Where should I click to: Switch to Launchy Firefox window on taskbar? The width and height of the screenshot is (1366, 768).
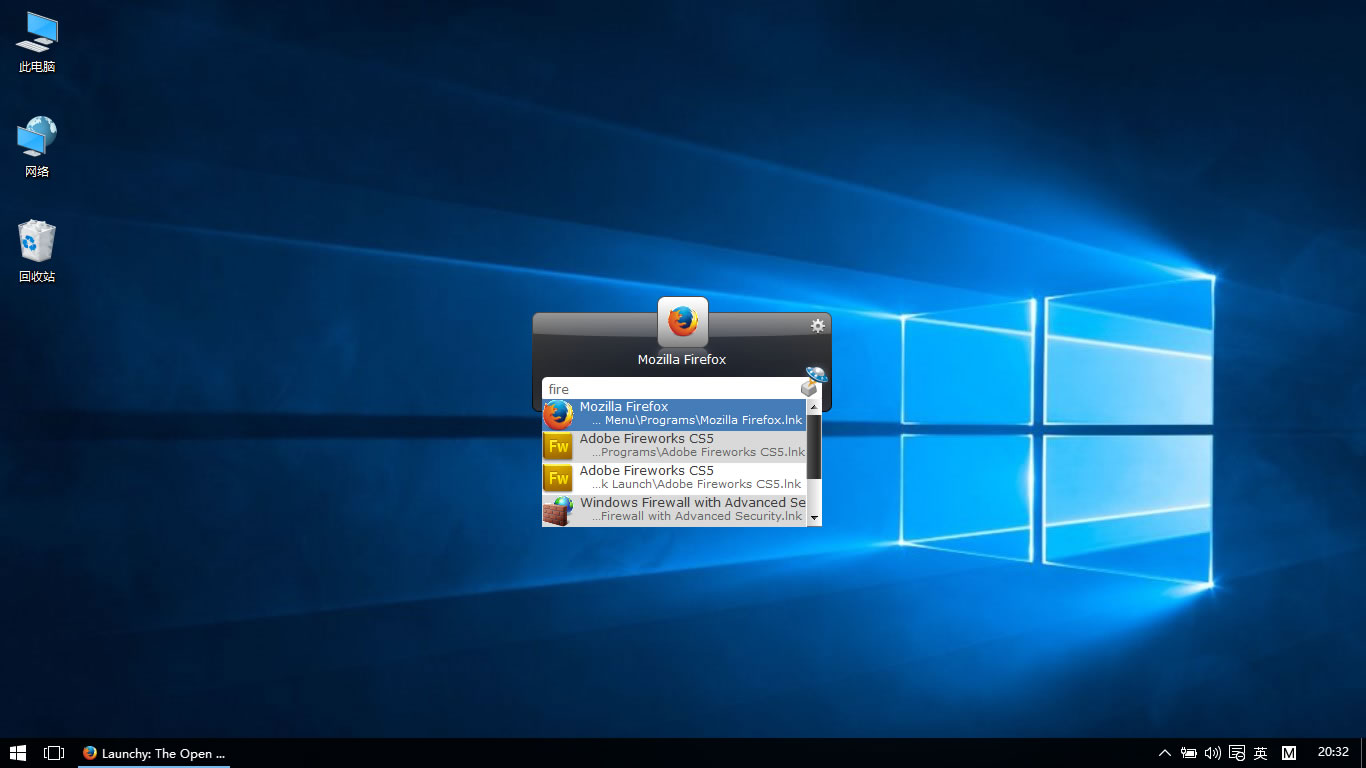(154, 753)
